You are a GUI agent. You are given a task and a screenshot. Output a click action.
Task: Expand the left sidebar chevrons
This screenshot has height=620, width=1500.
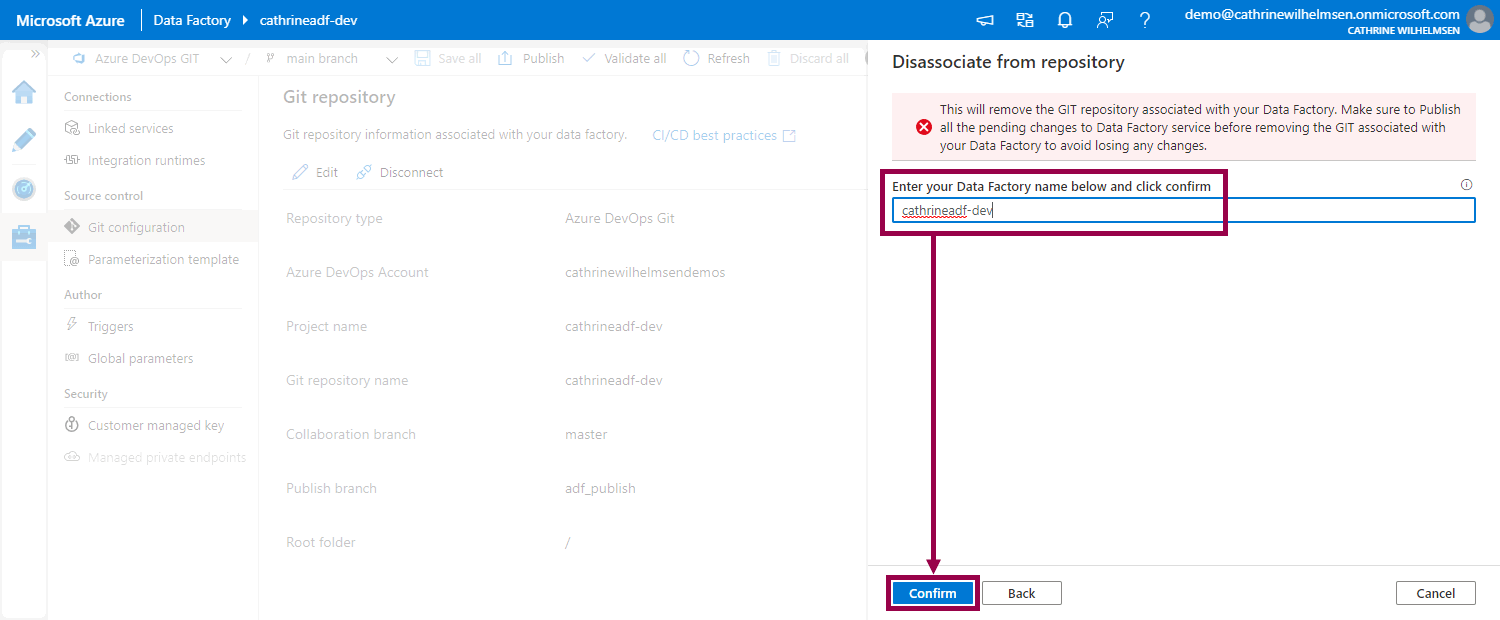point(35,54)
